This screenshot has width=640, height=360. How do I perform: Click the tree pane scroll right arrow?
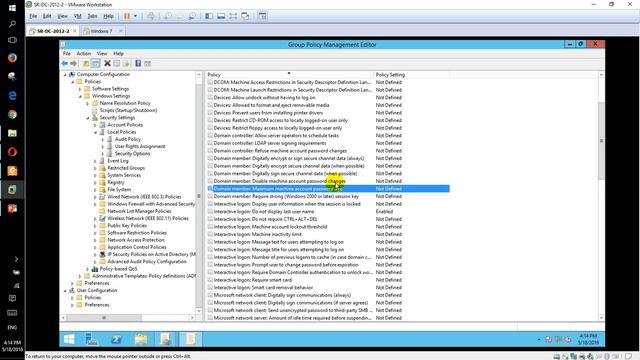click(x=192, y=318)
